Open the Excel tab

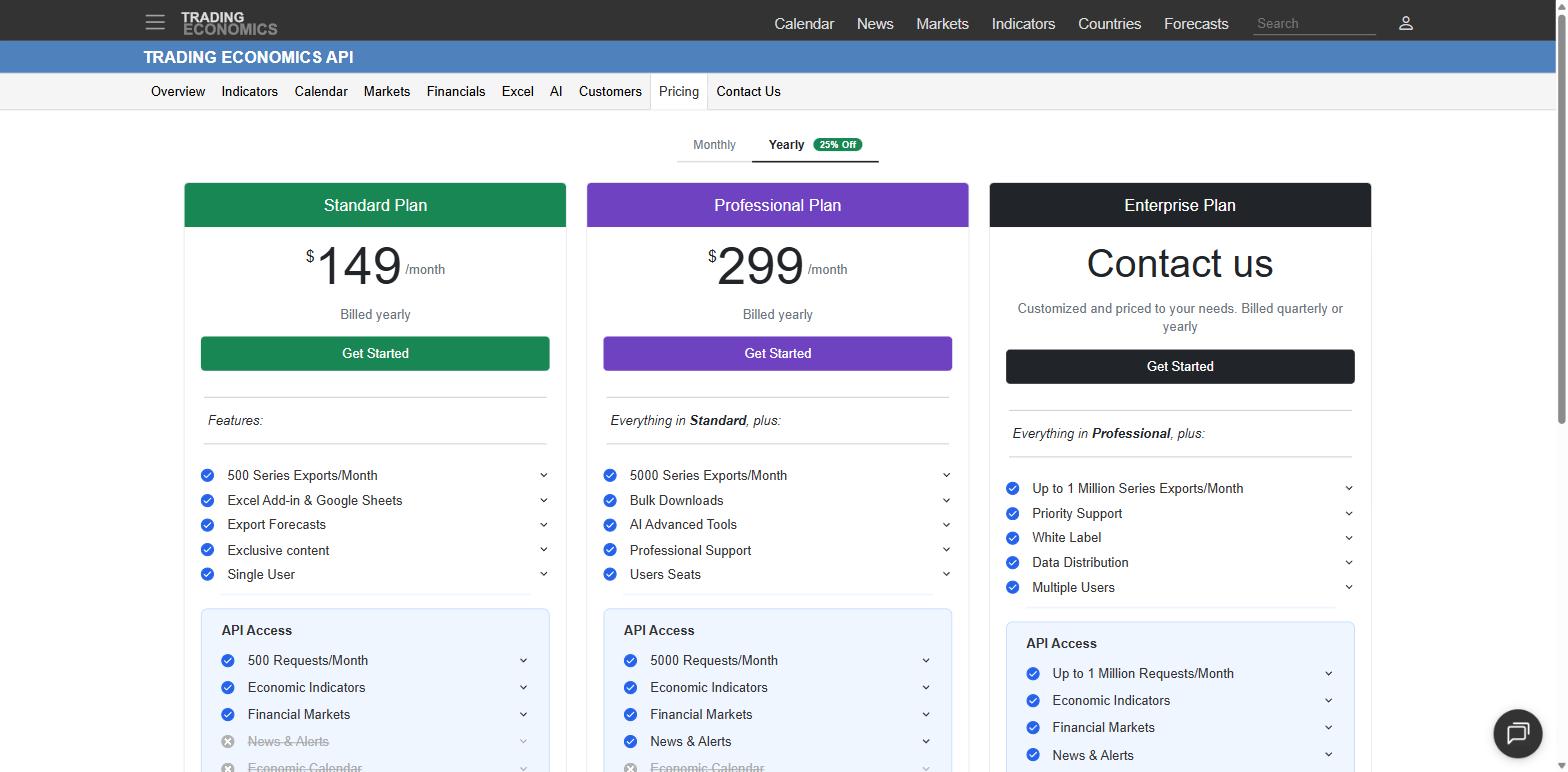(x=517, y=91)
